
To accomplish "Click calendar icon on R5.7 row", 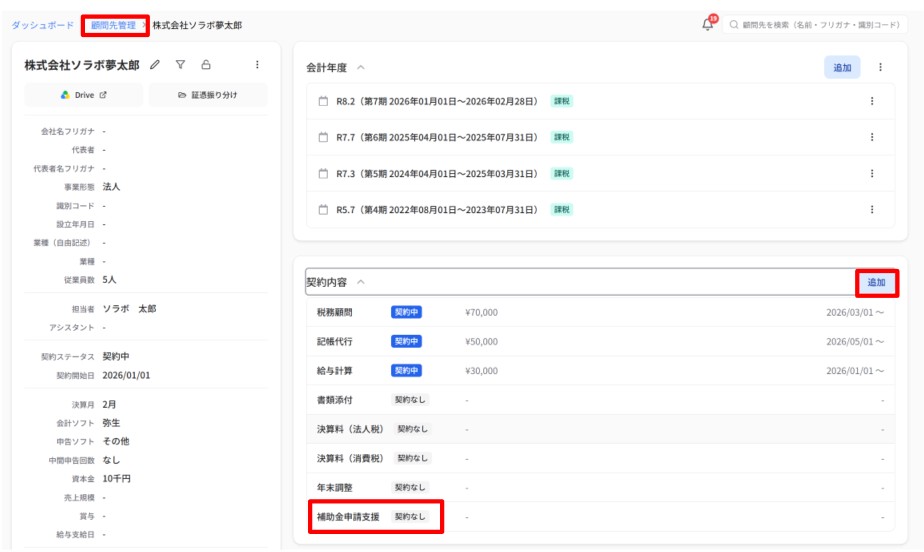I will tap(323, 210).
